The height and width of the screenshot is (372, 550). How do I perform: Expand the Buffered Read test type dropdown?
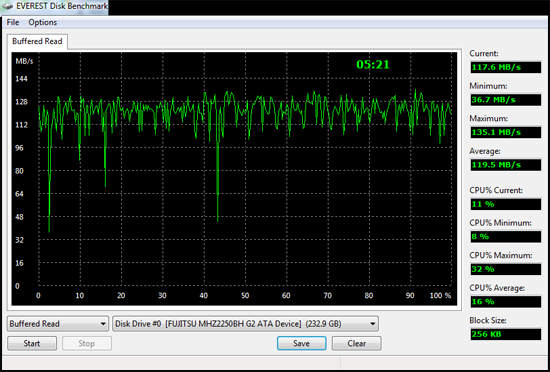(58, 324)
